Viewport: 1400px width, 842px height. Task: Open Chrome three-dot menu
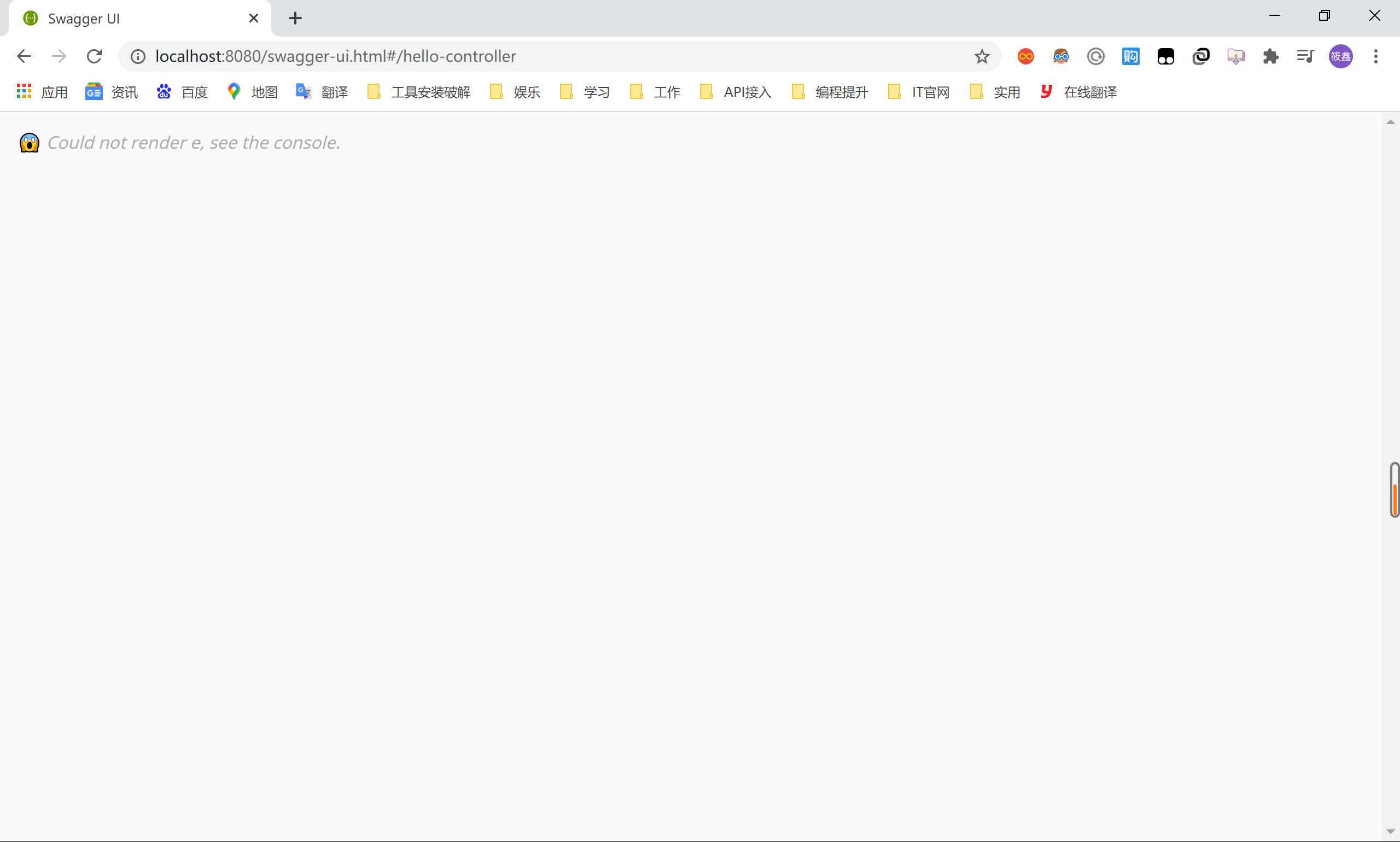coord(1375,56)
